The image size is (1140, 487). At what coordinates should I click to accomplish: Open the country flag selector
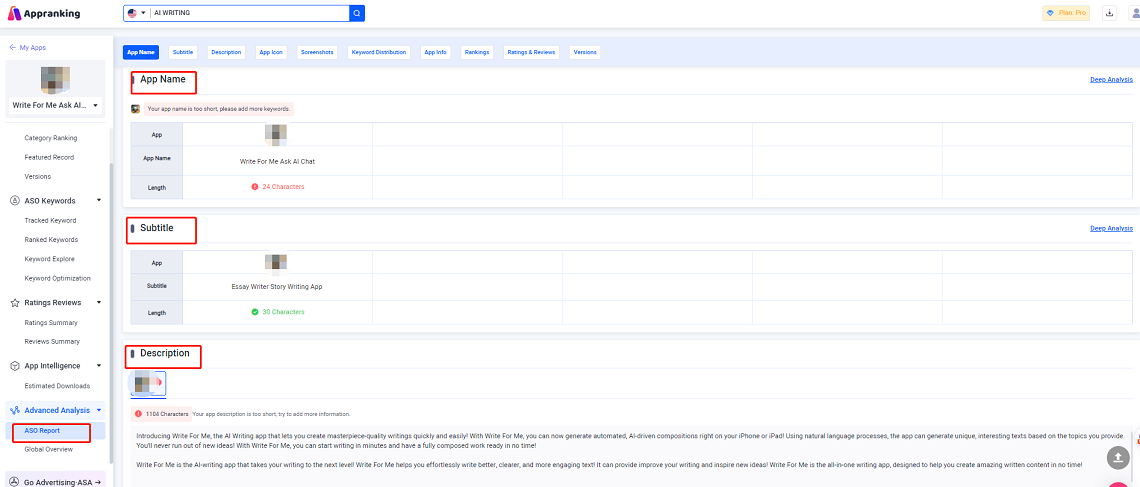(136, 13)
